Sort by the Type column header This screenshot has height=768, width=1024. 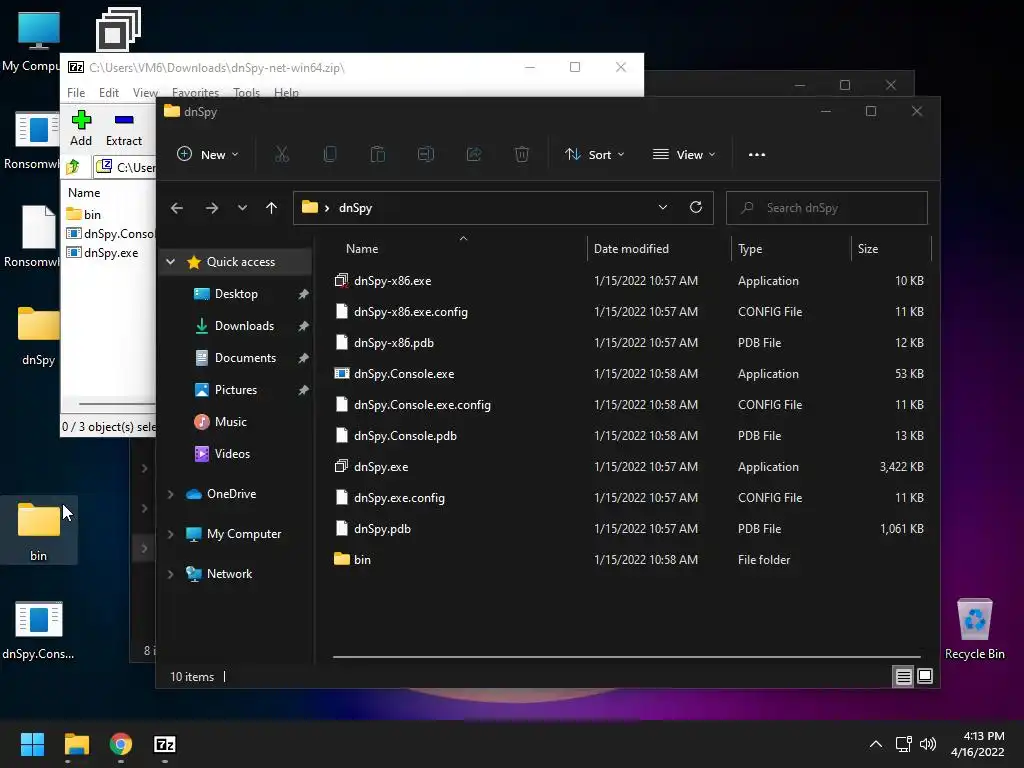792,249
